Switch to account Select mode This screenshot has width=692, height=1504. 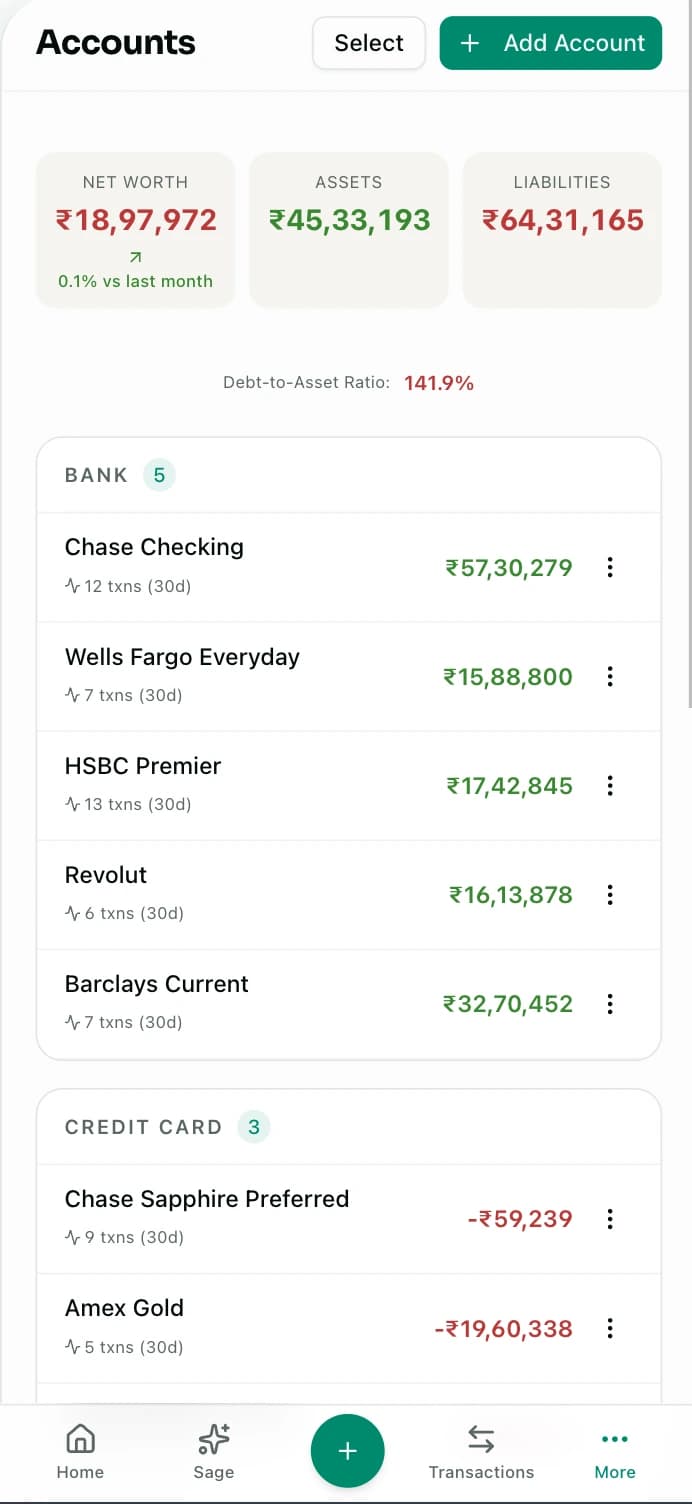pyautogui.click(x=368, y=43)
